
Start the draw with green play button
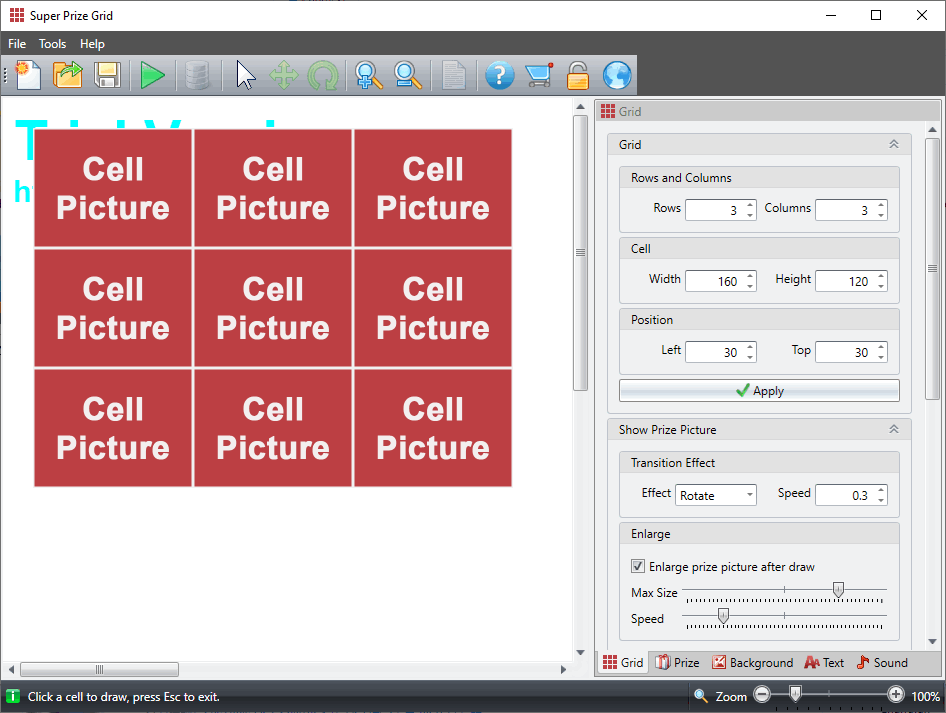point(152,75)
